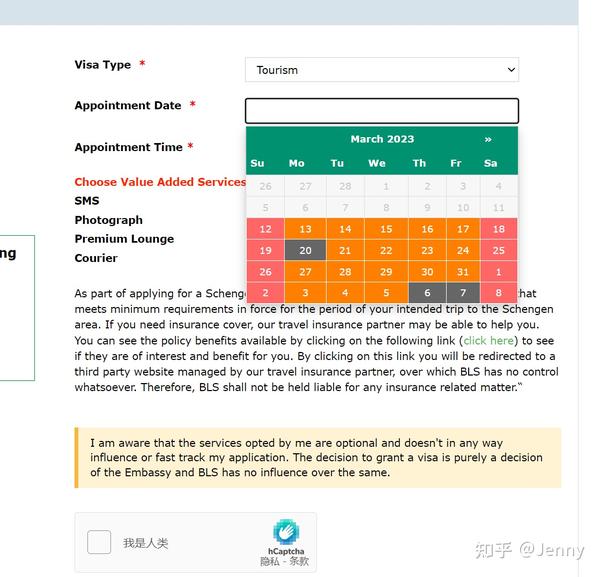Open the Visa Type dropdown showing Tourism
Viewport: 600px width, 577px height.
tap(382, 70)
